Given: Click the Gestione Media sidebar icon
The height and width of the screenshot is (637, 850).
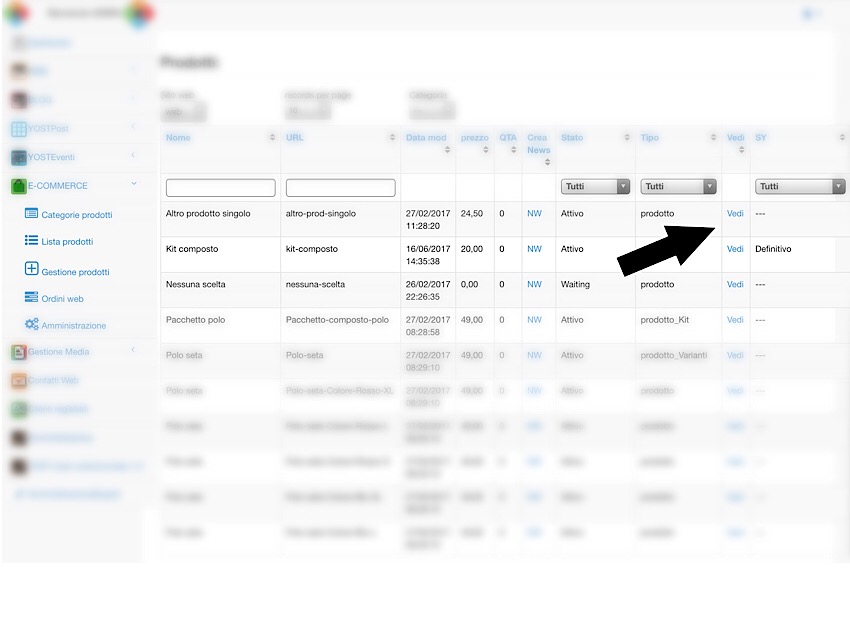Looking at the screenshot, I should (18, 352).
